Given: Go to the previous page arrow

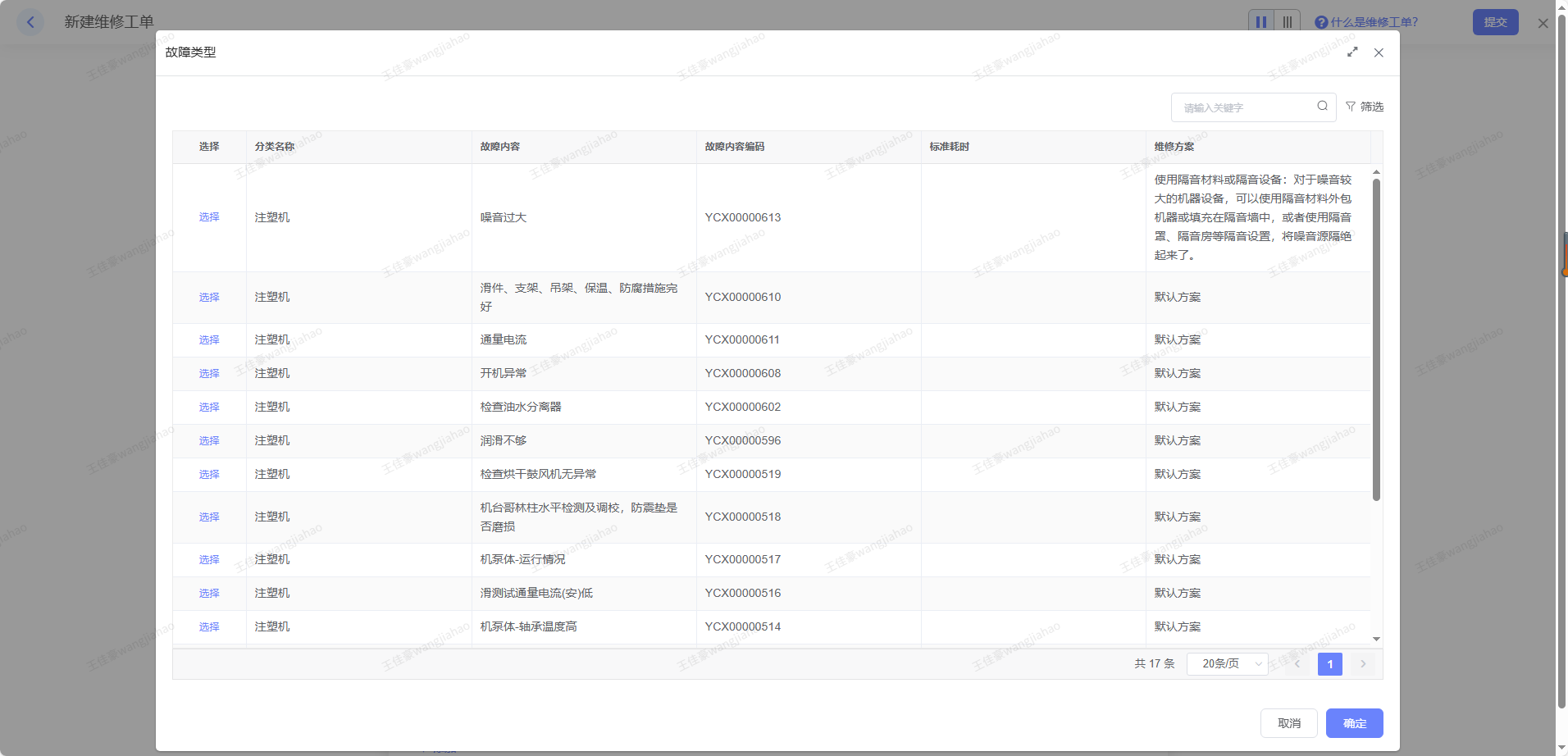Looking at the screenshot, I should pos(1297,664).
